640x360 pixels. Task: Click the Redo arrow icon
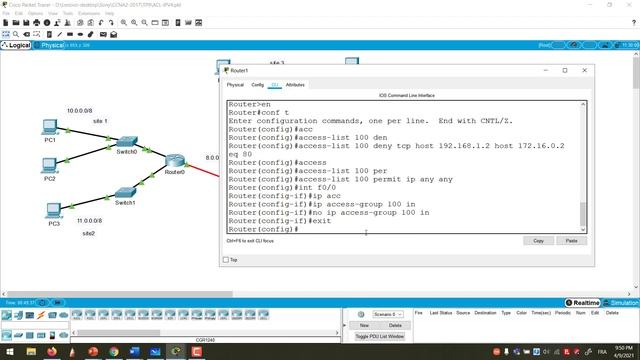[111, 23]
